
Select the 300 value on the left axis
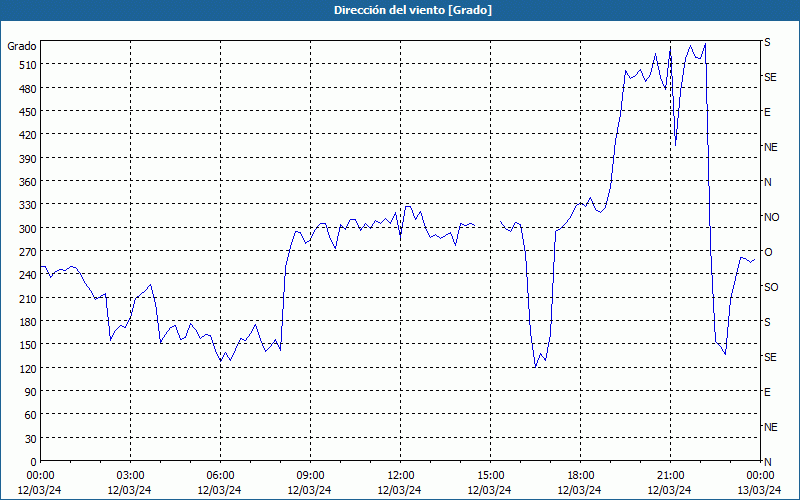28,229
